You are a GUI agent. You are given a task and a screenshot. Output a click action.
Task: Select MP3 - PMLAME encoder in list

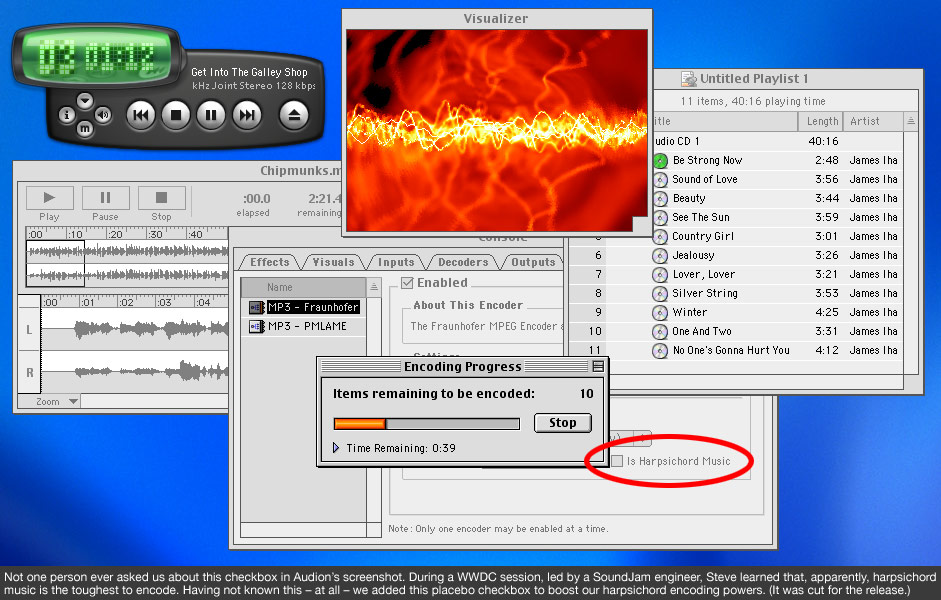point(303,326)
